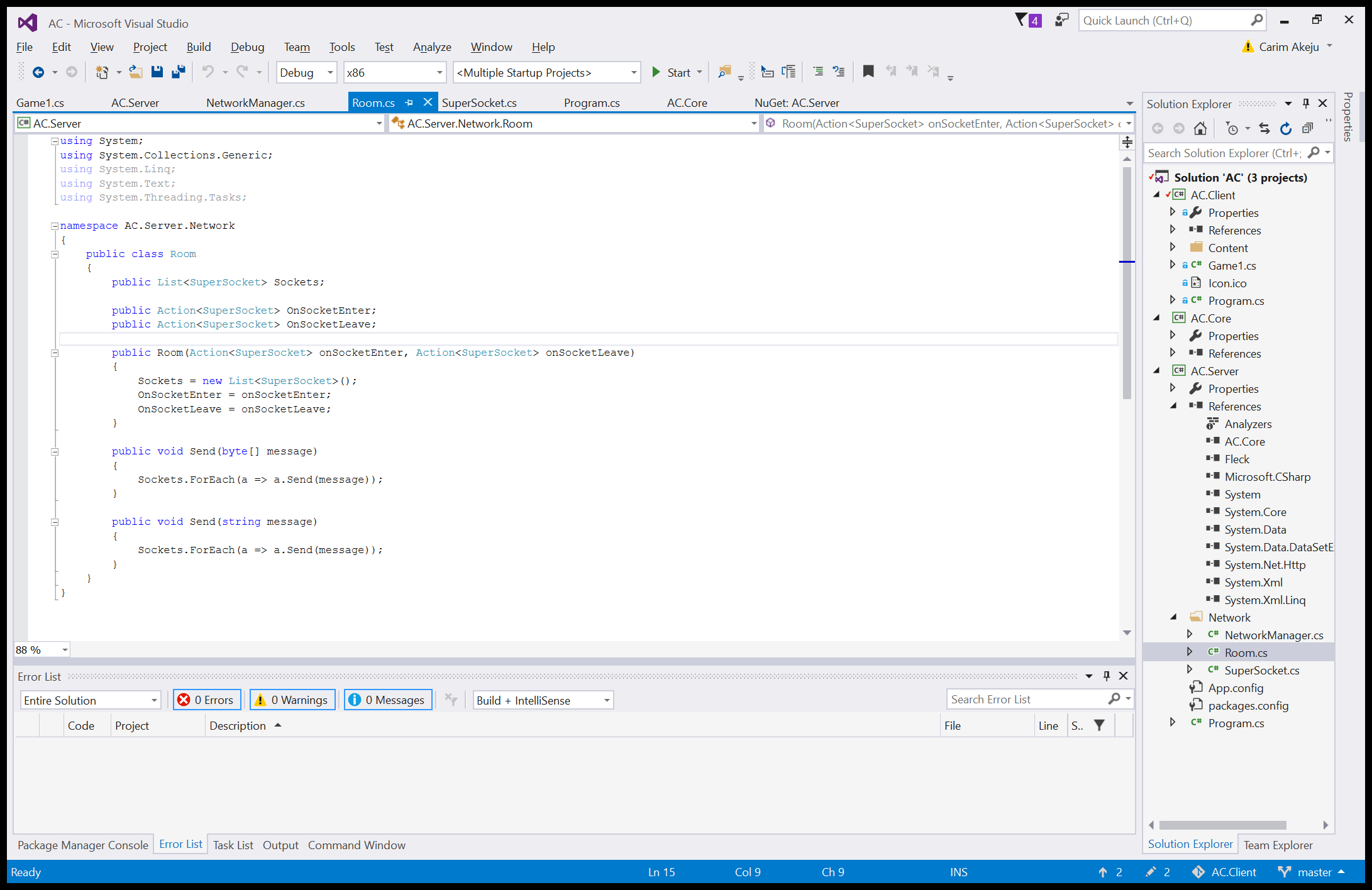Viewport: 1372px width, 890px height.
Task: Collapse the Send(string message) method block
Action: click(x=55, y=522)
